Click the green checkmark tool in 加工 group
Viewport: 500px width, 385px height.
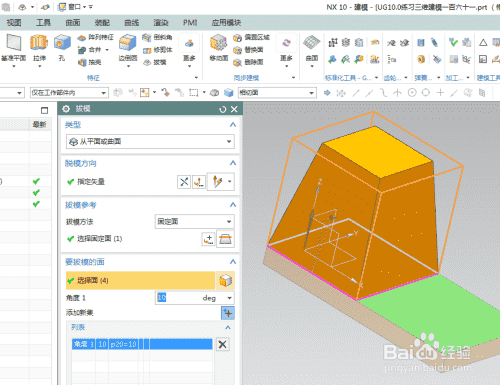[x=453, y=42]
